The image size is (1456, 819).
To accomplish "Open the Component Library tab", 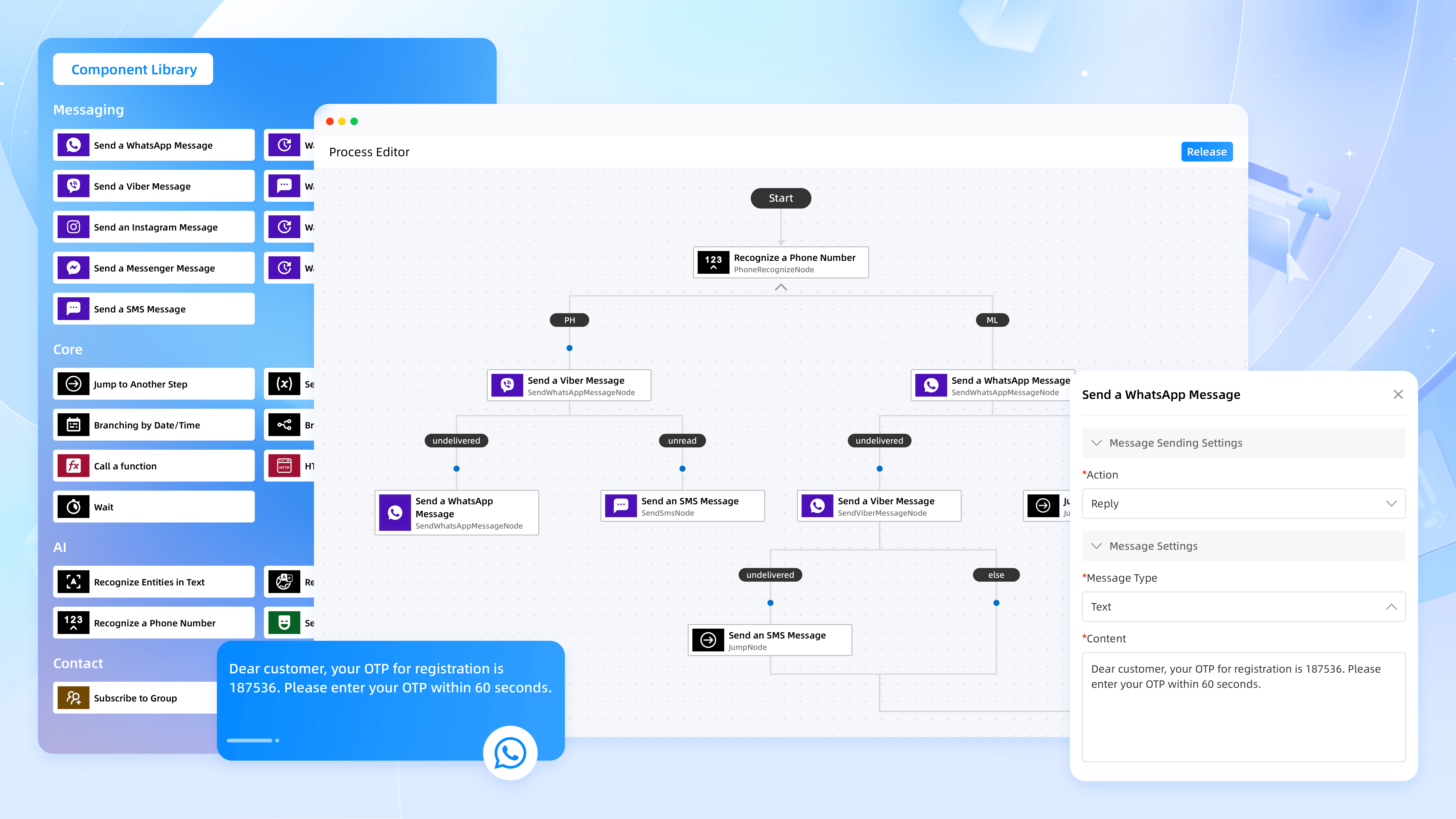I will tap(133, 70).
